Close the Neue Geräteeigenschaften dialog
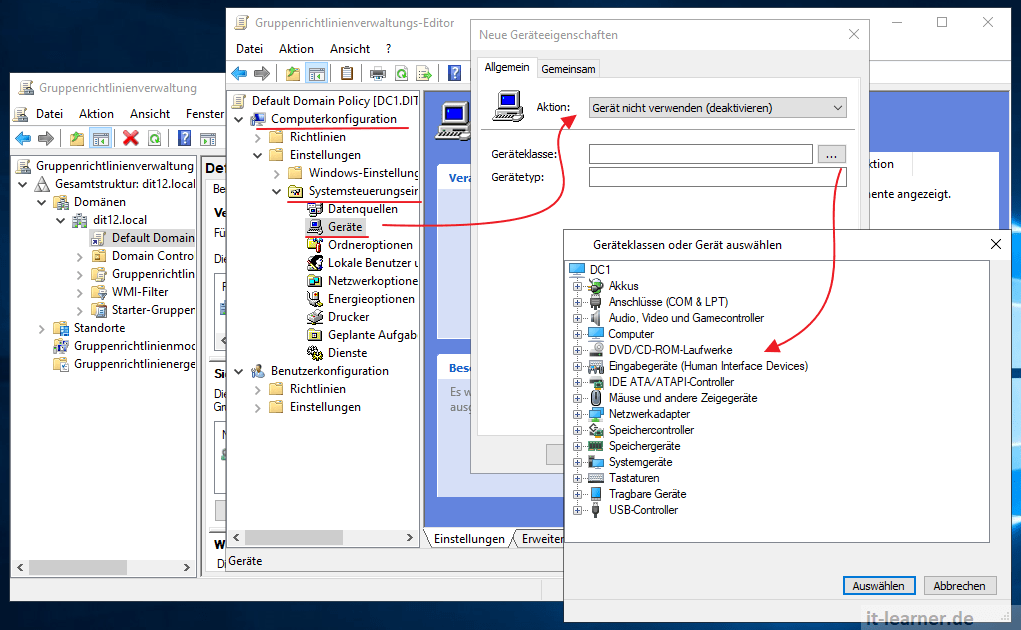 [x=854, y=34]
